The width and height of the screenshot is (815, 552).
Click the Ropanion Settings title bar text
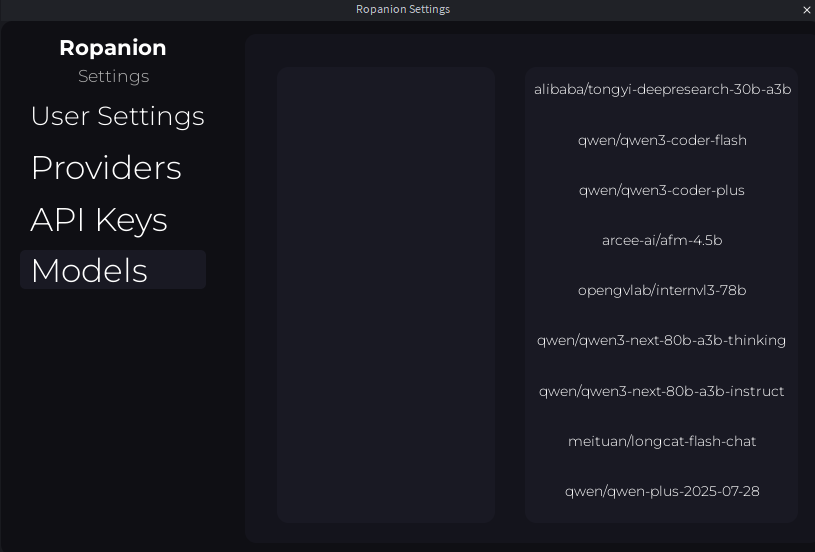pyautogui.click(x=403, y=10)
